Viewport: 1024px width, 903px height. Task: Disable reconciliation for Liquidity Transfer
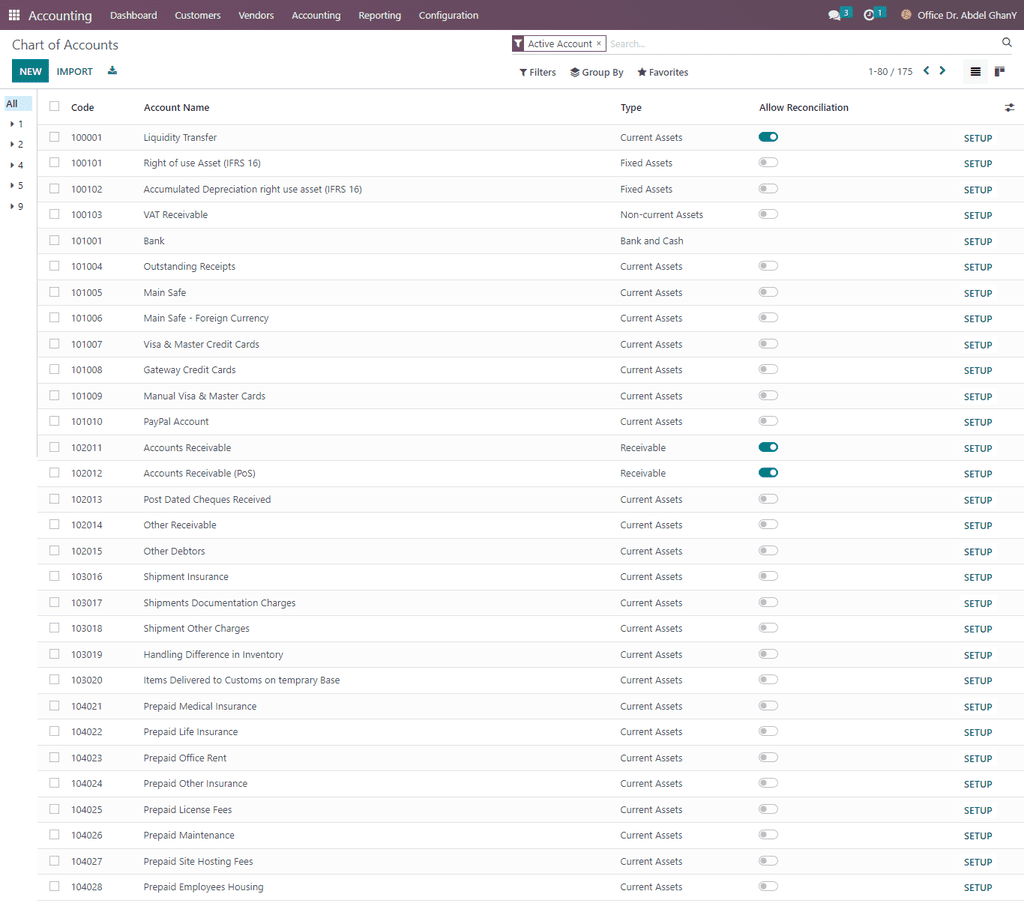(x=768, y=137)
